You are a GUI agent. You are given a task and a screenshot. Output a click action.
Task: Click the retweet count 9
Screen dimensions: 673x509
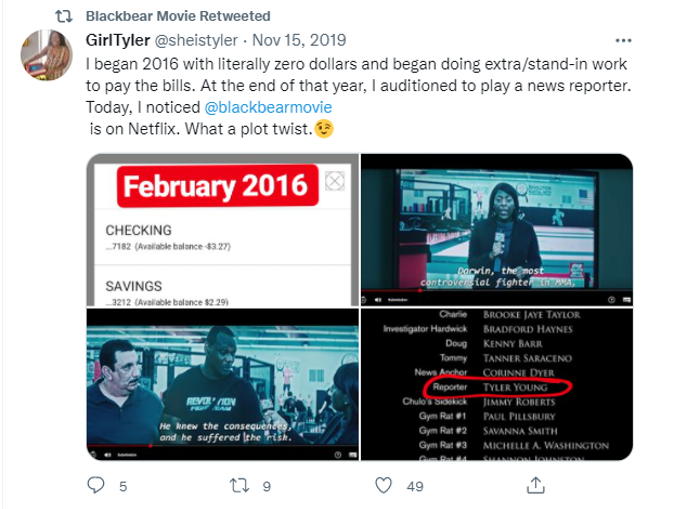pyautogui.click(x=267, y=486)
